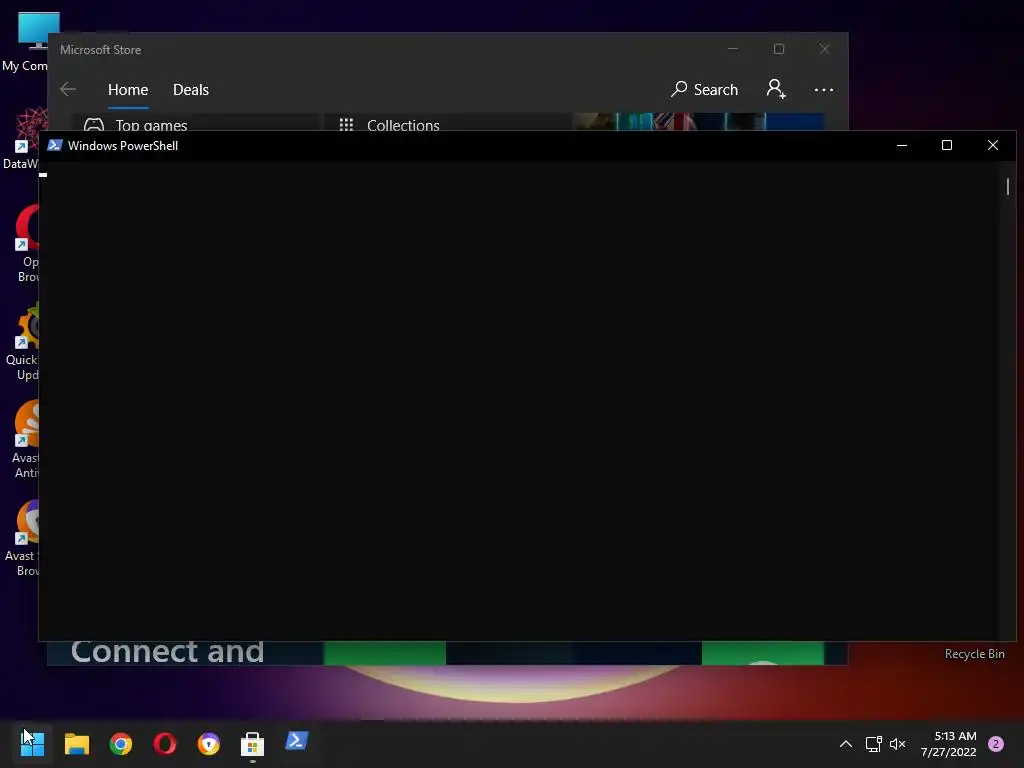The width and height of the screenshot is (1024, 768).
Task: Minimize the Microsoft Store window
Action: tap(733, 49)
